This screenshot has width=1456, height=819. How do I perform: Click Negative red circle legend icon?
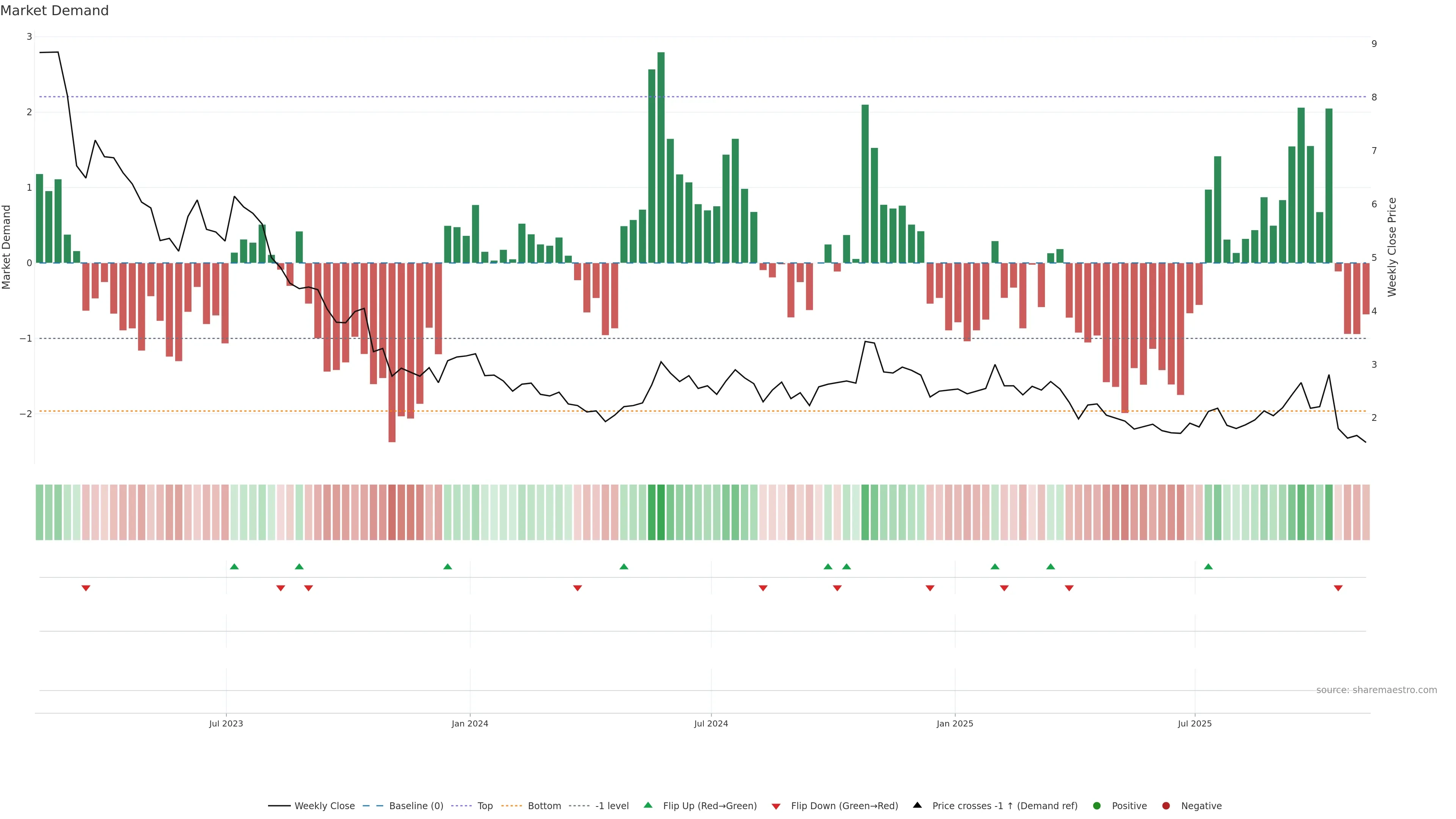click(1166, 806)
